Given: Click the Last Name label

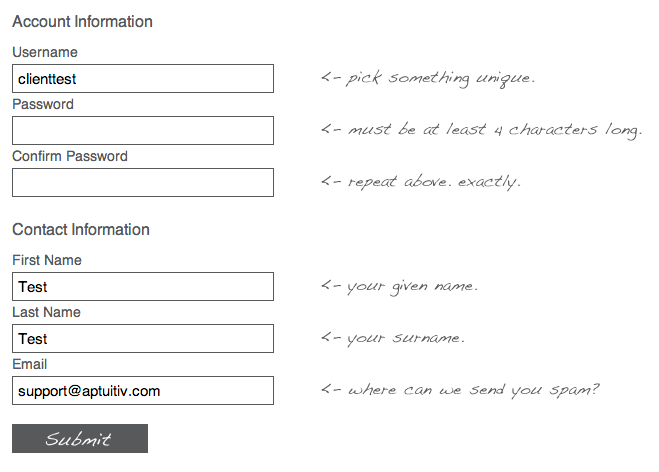Looking at the screenshot, I should click(46, 312).
